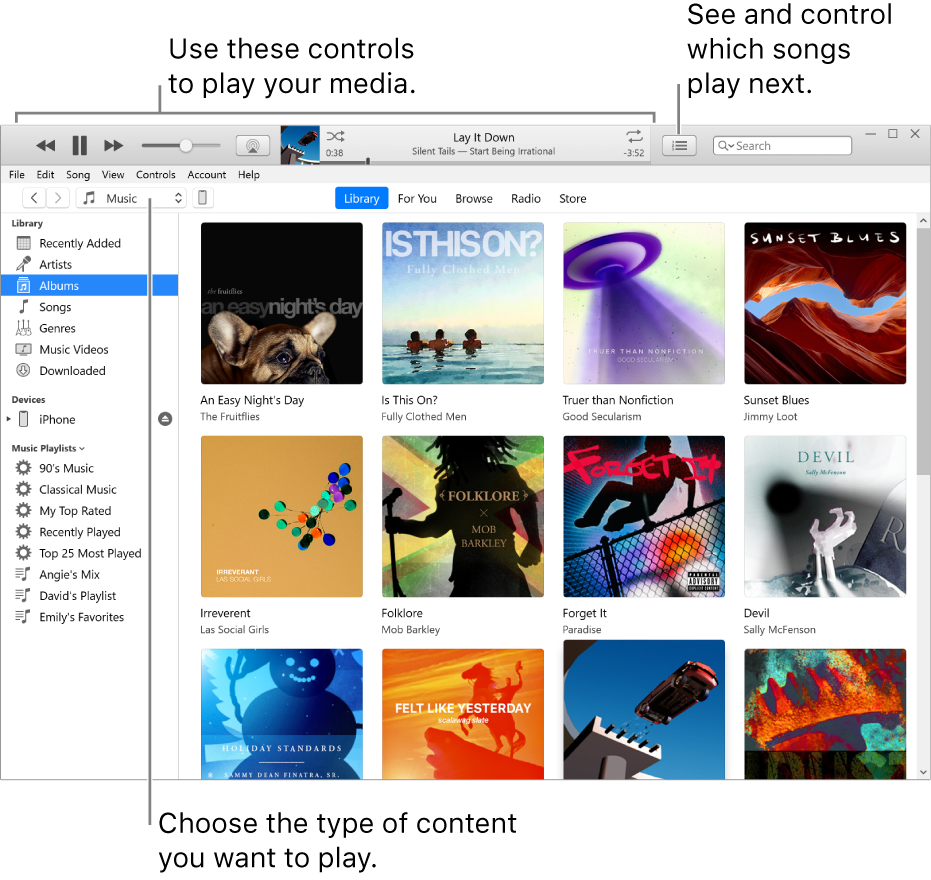This screenshot has height=880, width=931.
Task: Show the Up Next song list
Action: [x=680, y=146]
